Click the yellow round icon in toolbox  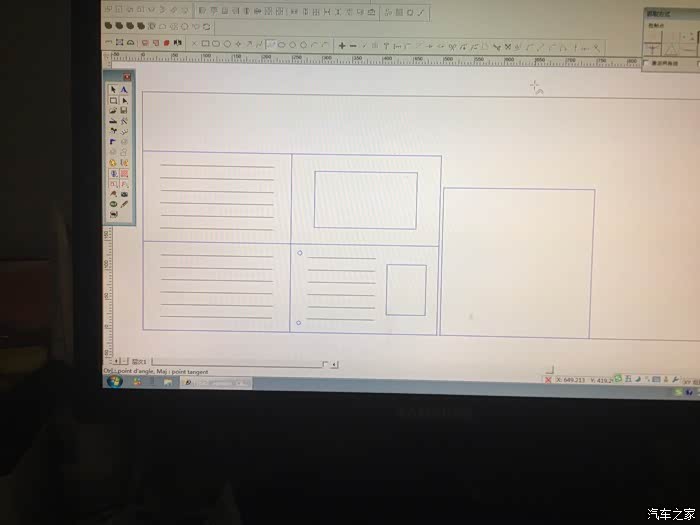pos(113,163)
